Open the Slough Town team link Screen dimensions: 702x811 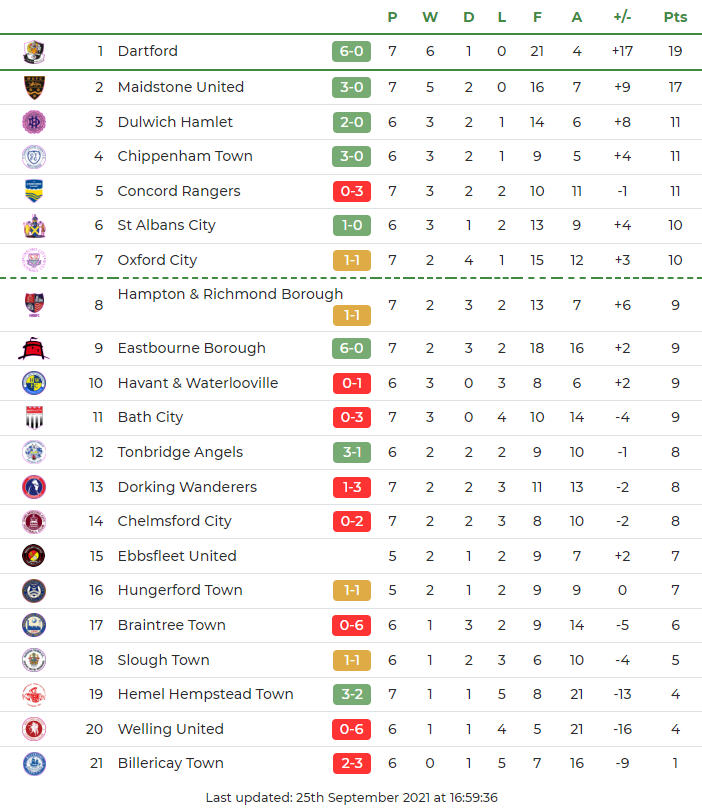pos(163,660)
